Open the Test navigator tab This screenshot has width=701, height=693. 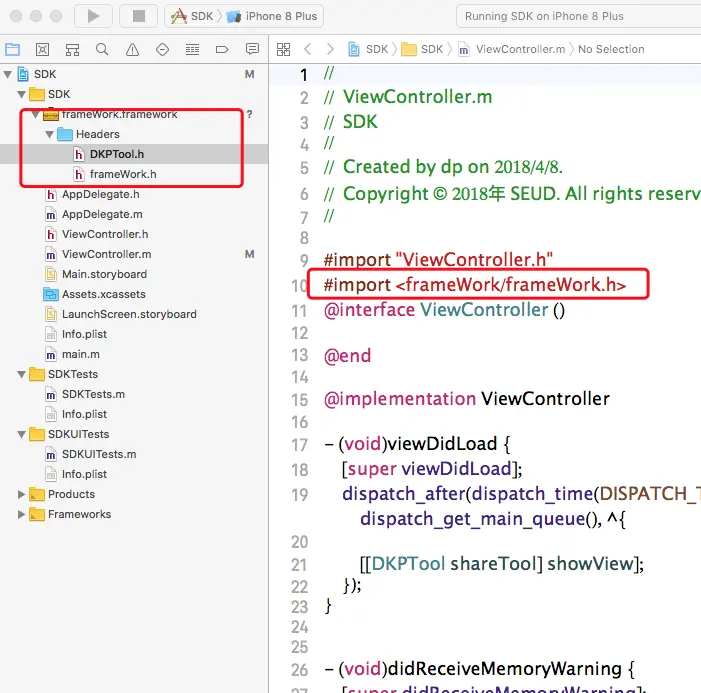tap(162, 49)
